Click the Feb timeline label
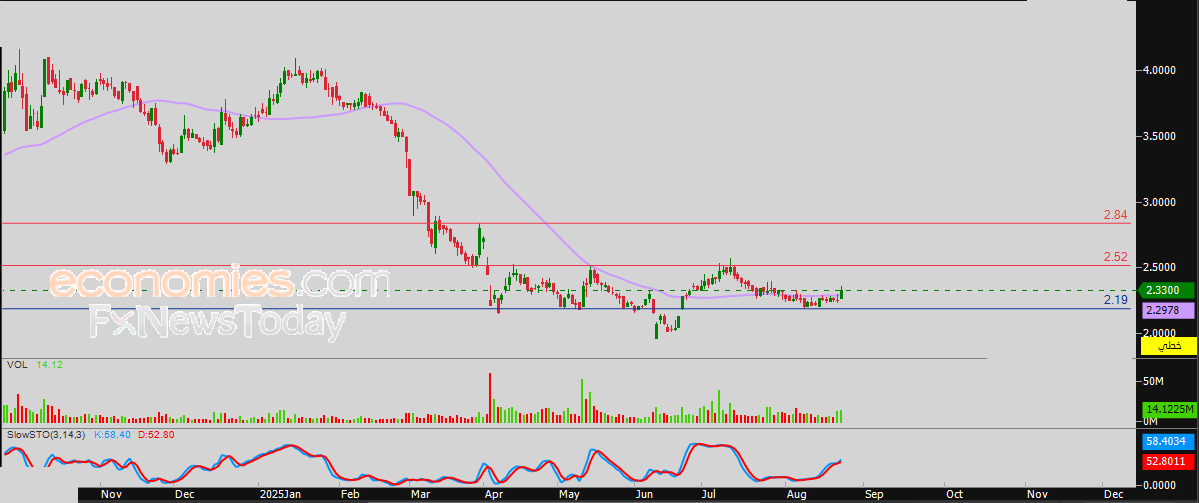Viewport: 1199px width, 503px height. click(x=349, y=495)
